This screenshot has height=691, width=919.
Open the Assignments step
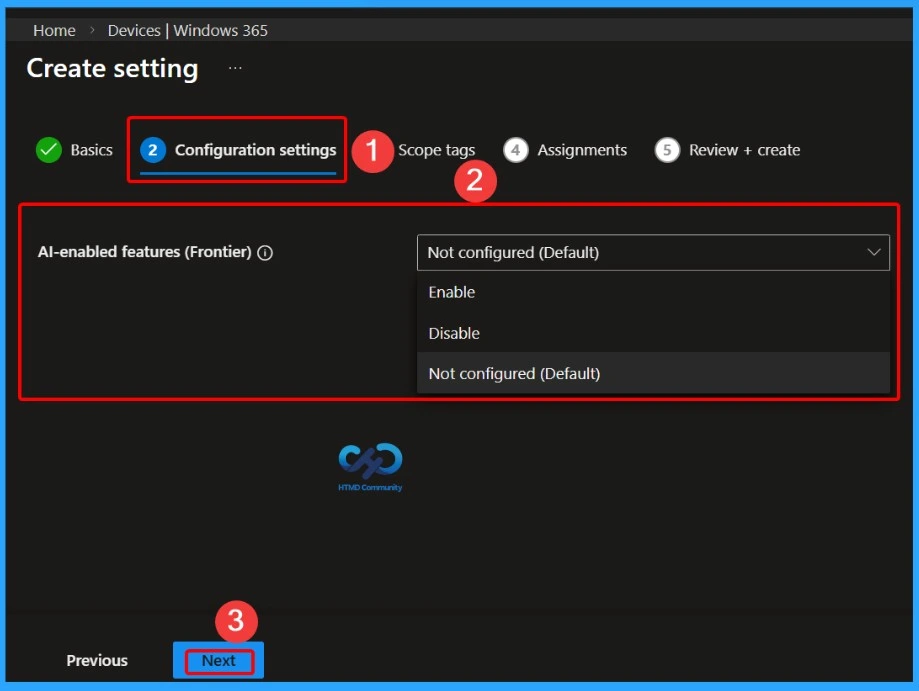point(582,150)
